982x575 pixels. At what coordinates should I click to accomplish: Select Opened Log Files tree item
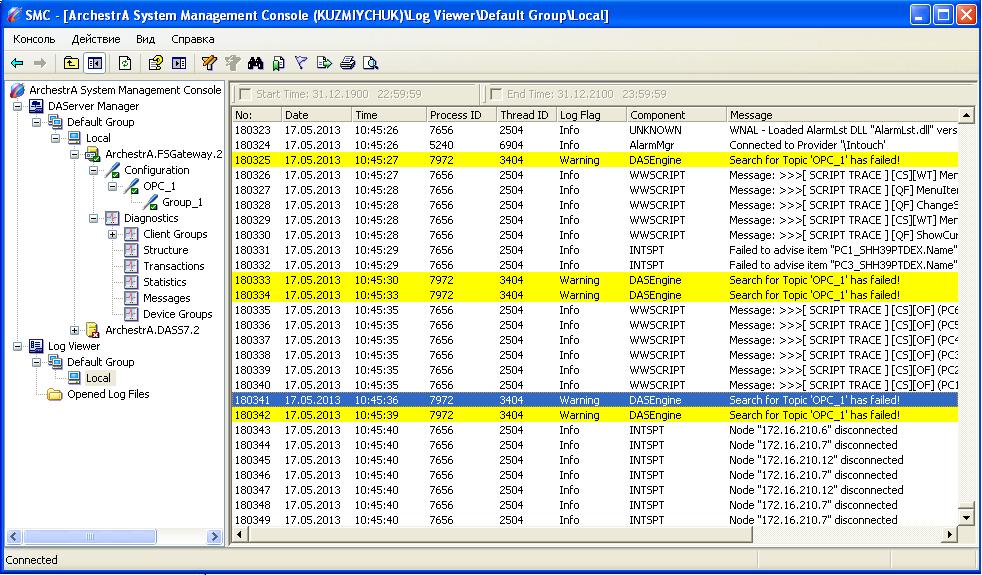click(x=108, y=394)
